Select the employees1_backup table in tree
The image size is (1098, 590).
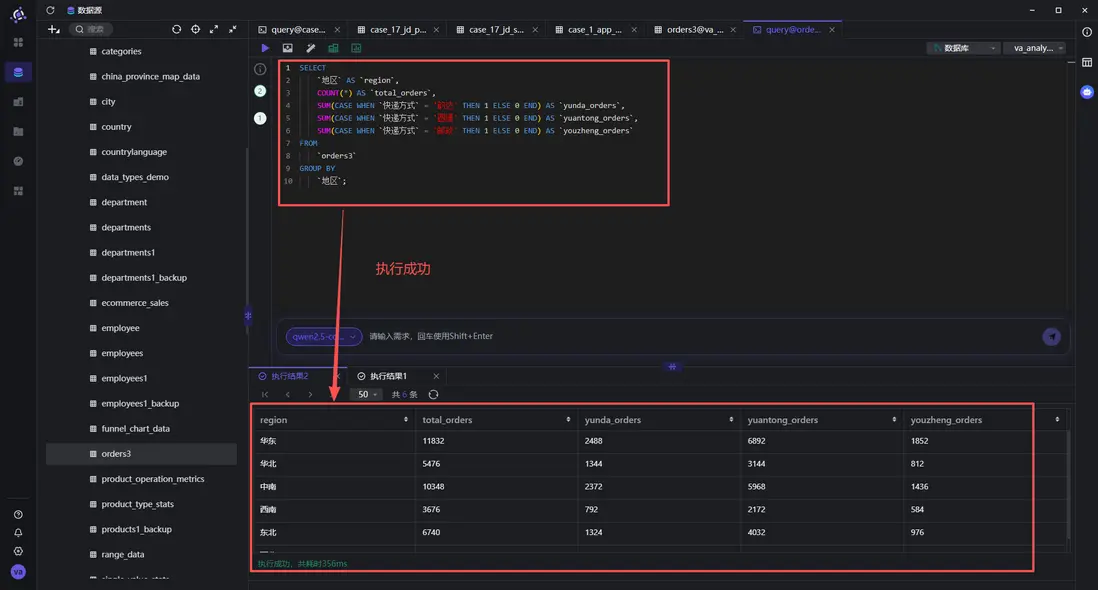(x=140, y=403)
